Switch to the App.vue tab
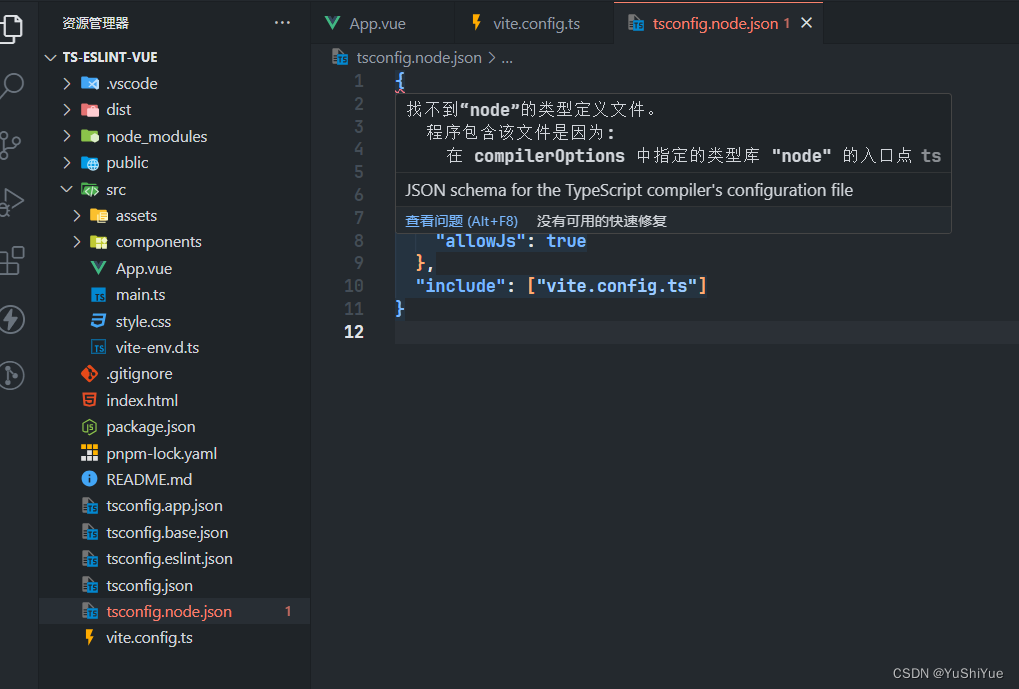The image size is (1019, 689). [x=377, y=24]
